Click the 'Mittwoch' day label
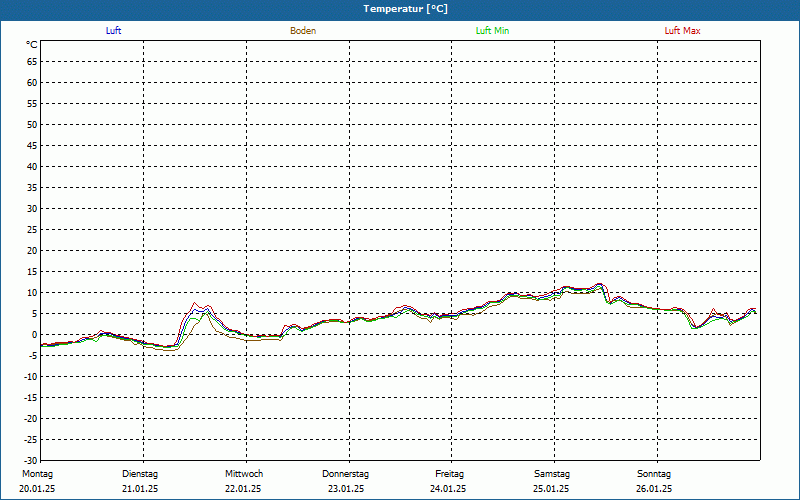 pyautogui.click(x=244, y=474)
